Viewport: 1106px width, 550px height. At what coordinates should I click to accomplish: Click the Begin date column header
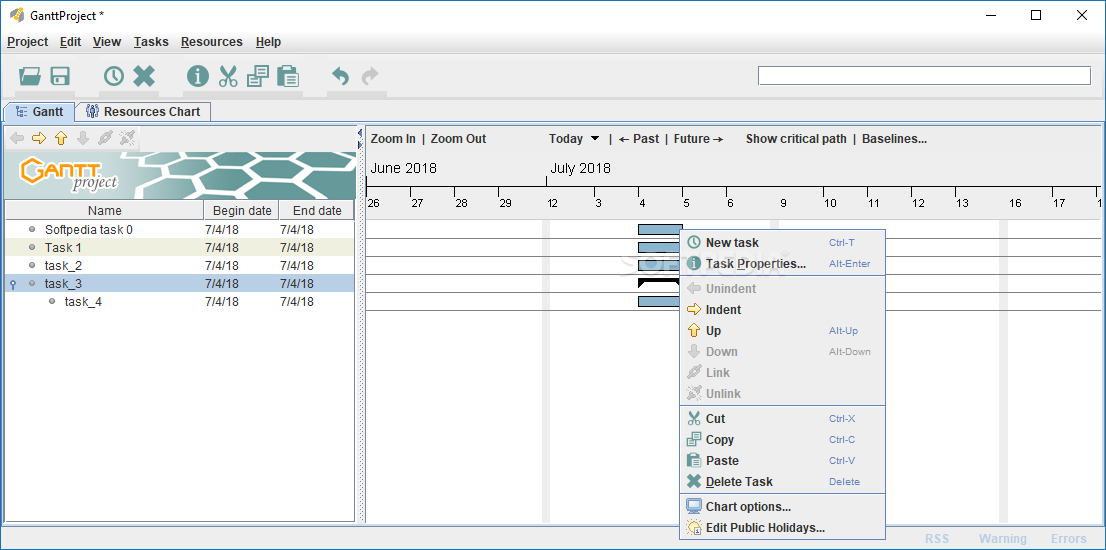tap(242, 210)
